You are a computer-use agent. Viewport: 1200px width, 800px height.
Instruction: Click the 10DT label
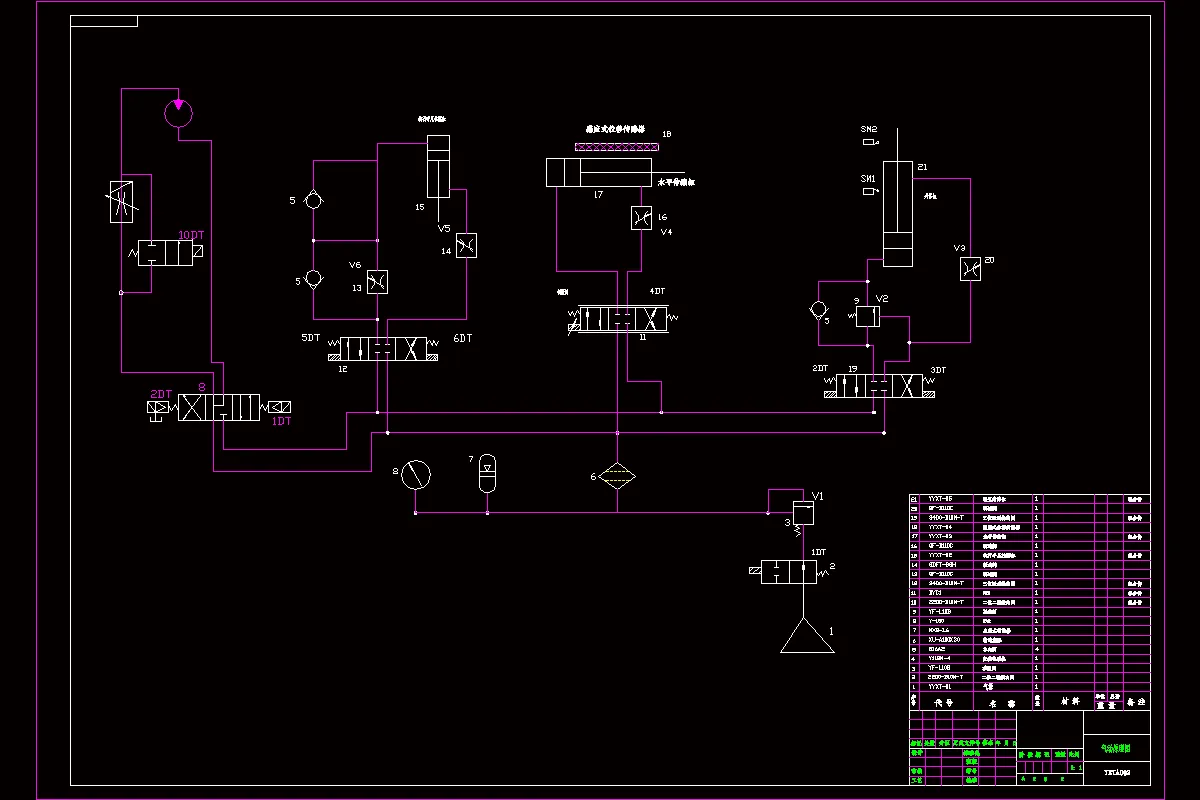click(190, 235)
